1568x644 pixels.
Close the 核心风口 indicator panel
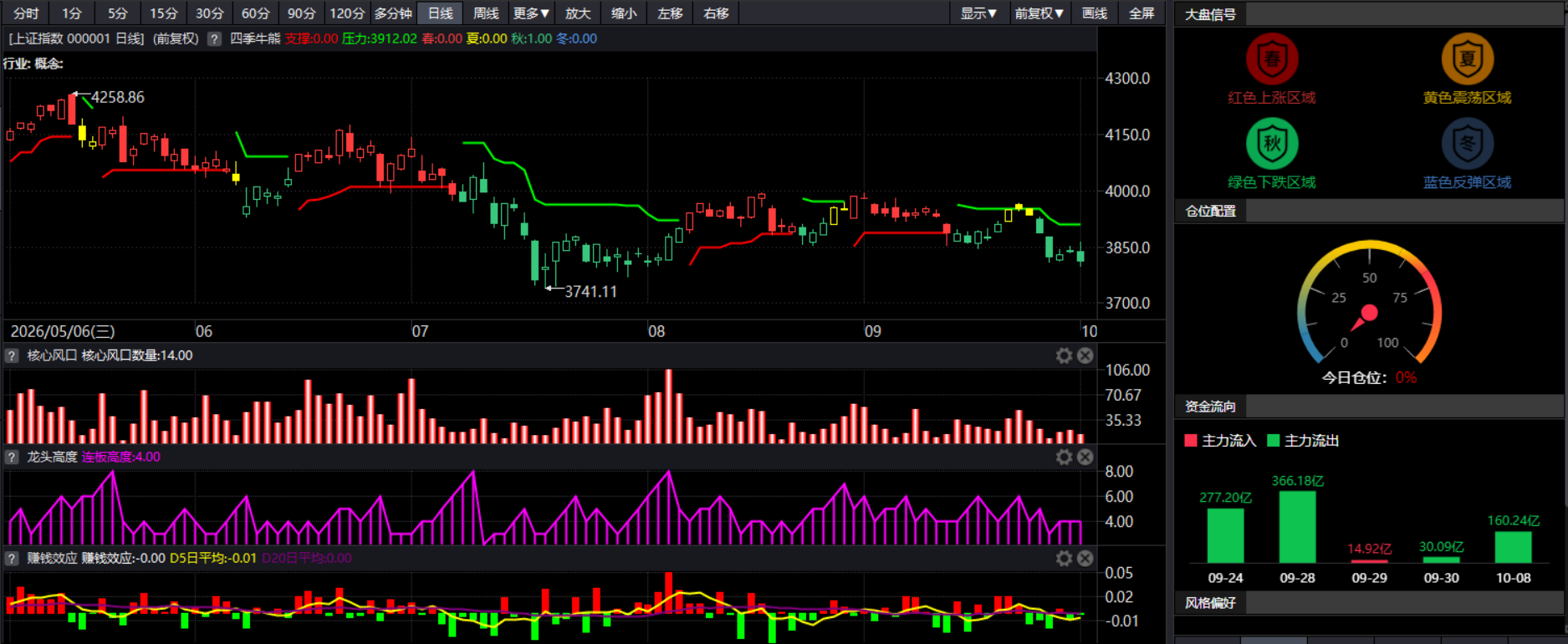pyautogui.click(x=1085, y=355)
